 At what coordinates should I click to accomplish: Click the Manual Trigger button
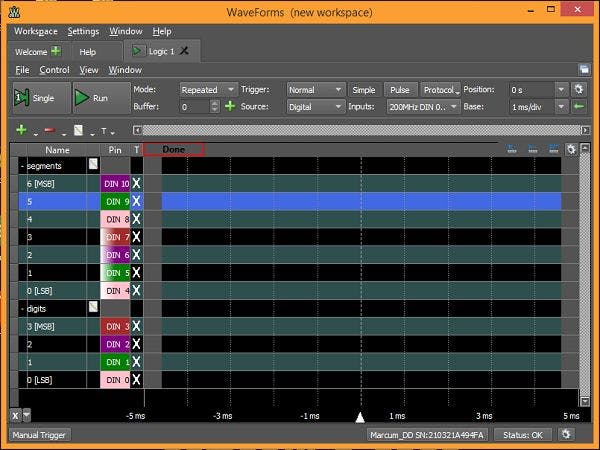tap(39, 435)
